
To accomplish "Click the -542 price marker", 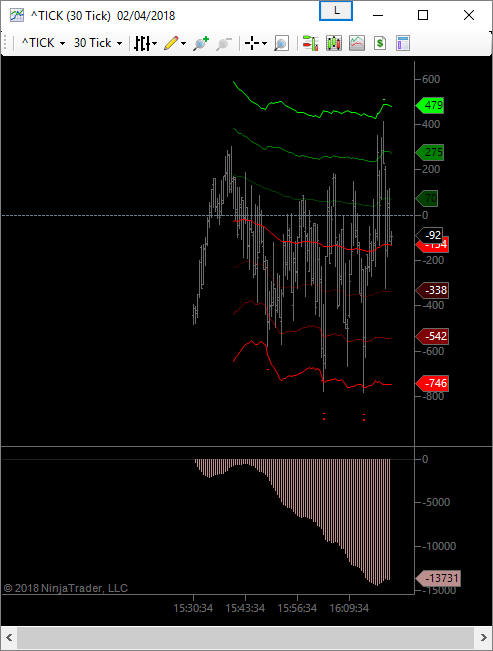I will coord(432,336).
